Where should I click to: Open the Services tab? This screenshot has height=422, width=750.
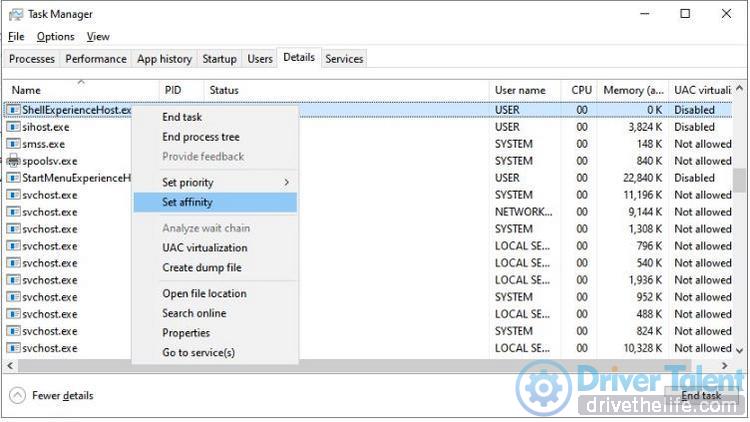click(344, 59)
